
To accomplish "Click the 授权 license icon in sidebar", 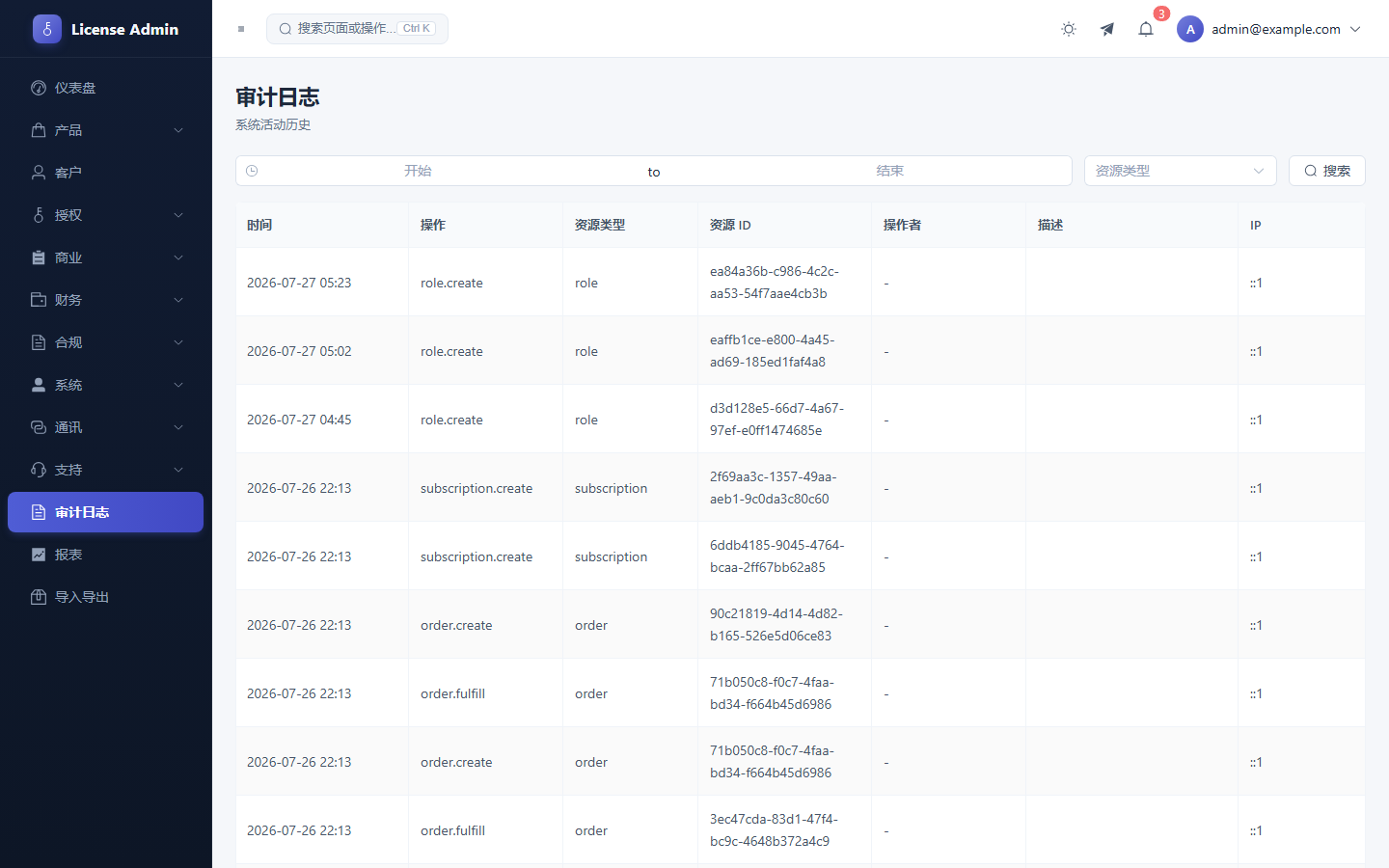I will coord(39,215).
